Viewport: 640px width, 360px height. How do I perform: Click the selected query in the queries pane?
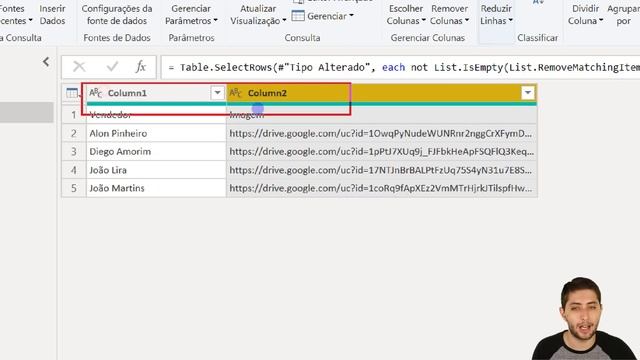pyautogui.click(x=27, y=112)
